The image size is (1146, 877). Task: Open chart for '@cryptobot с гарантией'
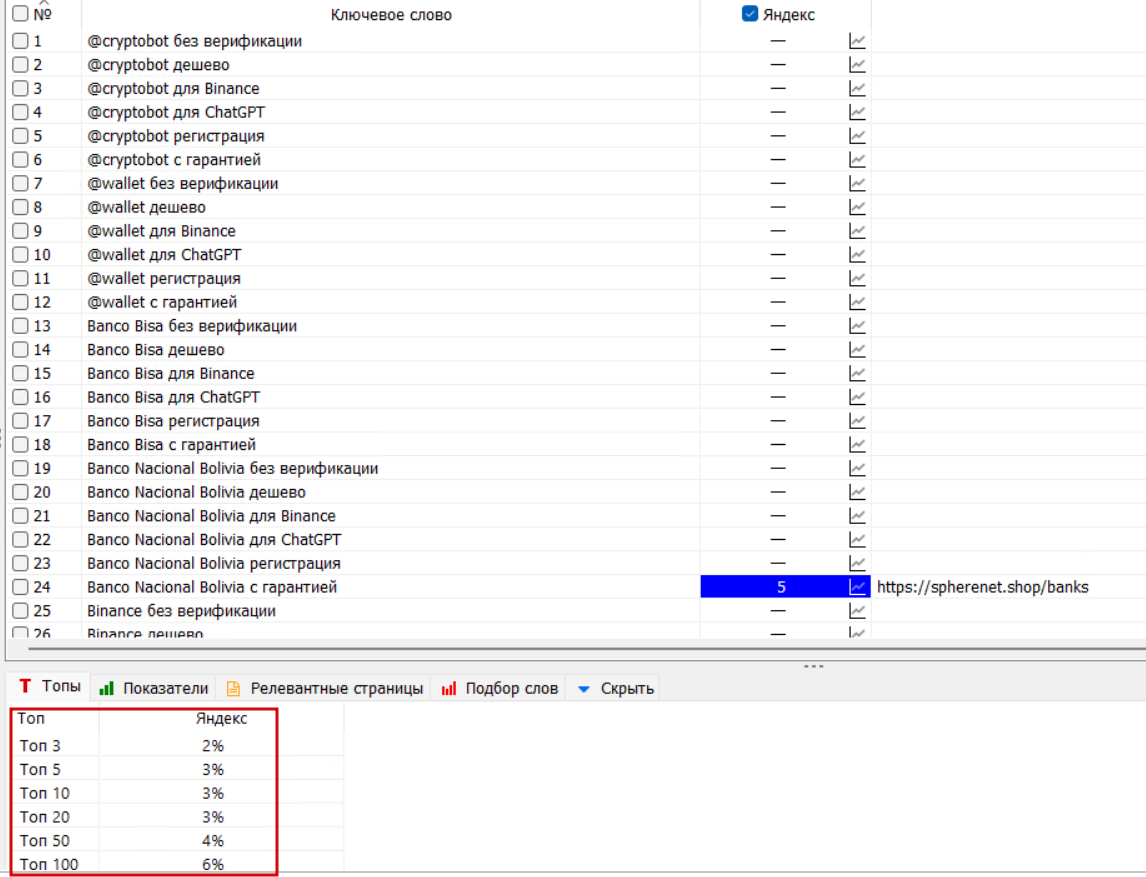857,160
